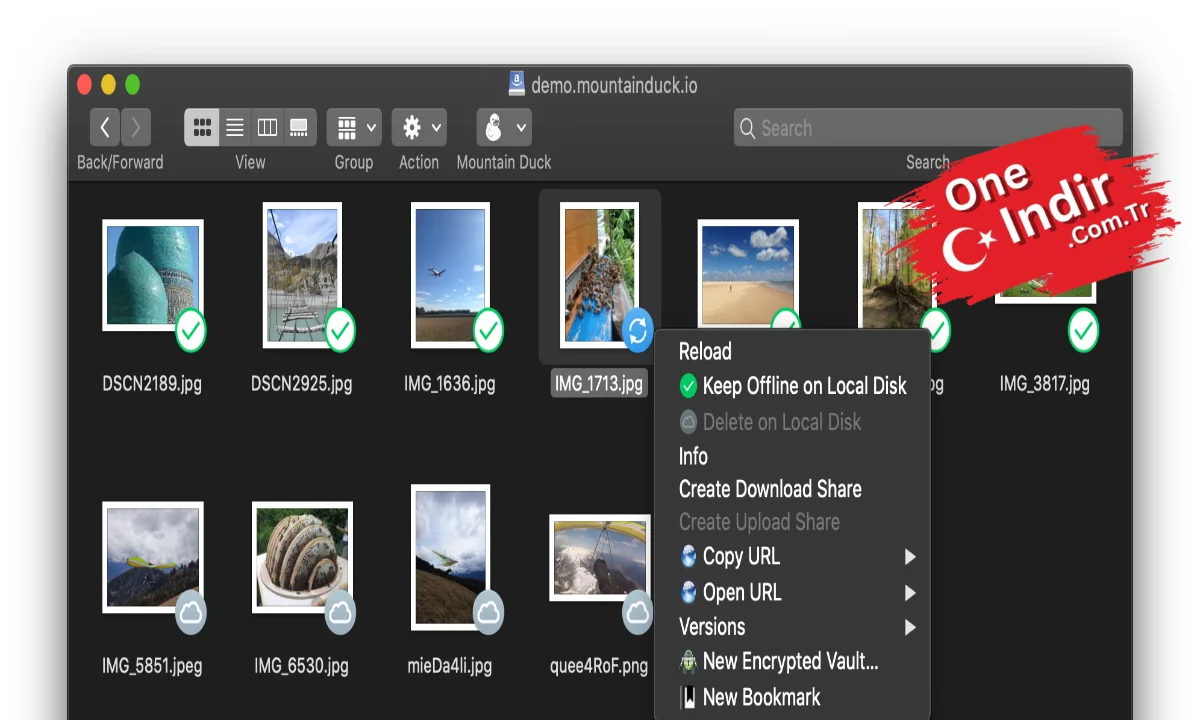Screen dimensions: 1200x720
Task: Click the synced checkmark badge on DSCN2189.jpg
Action: click(x=191, y=331)
